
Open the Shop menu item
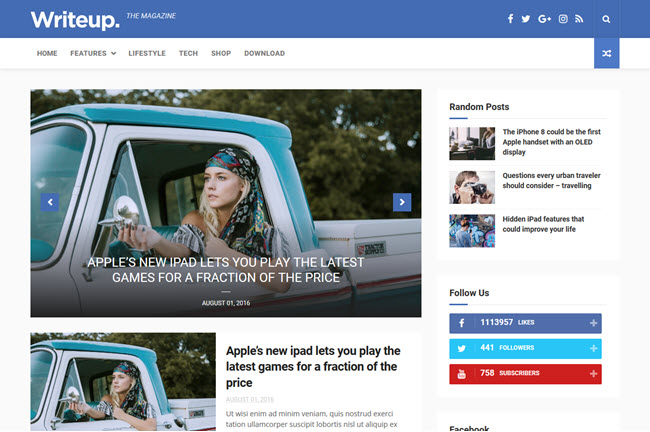[x=221, y=53]
